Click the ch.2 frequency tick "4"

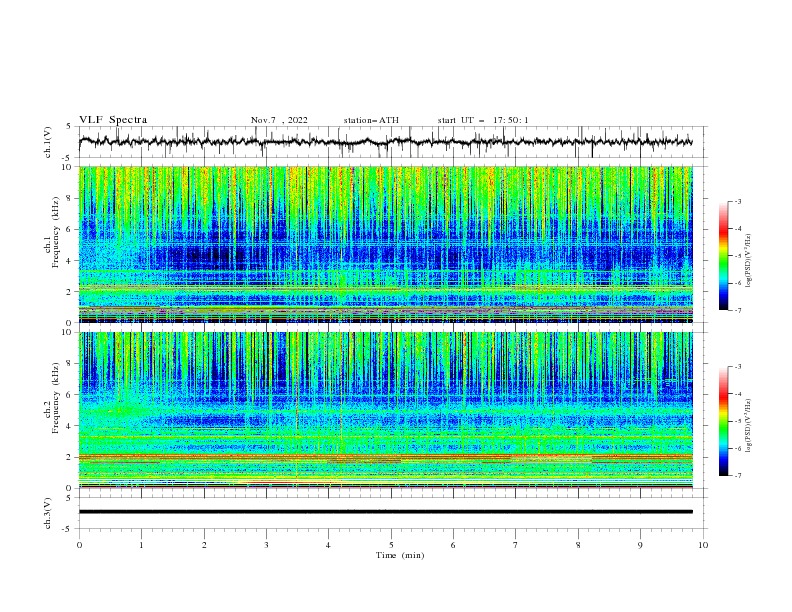pos(70,426)
